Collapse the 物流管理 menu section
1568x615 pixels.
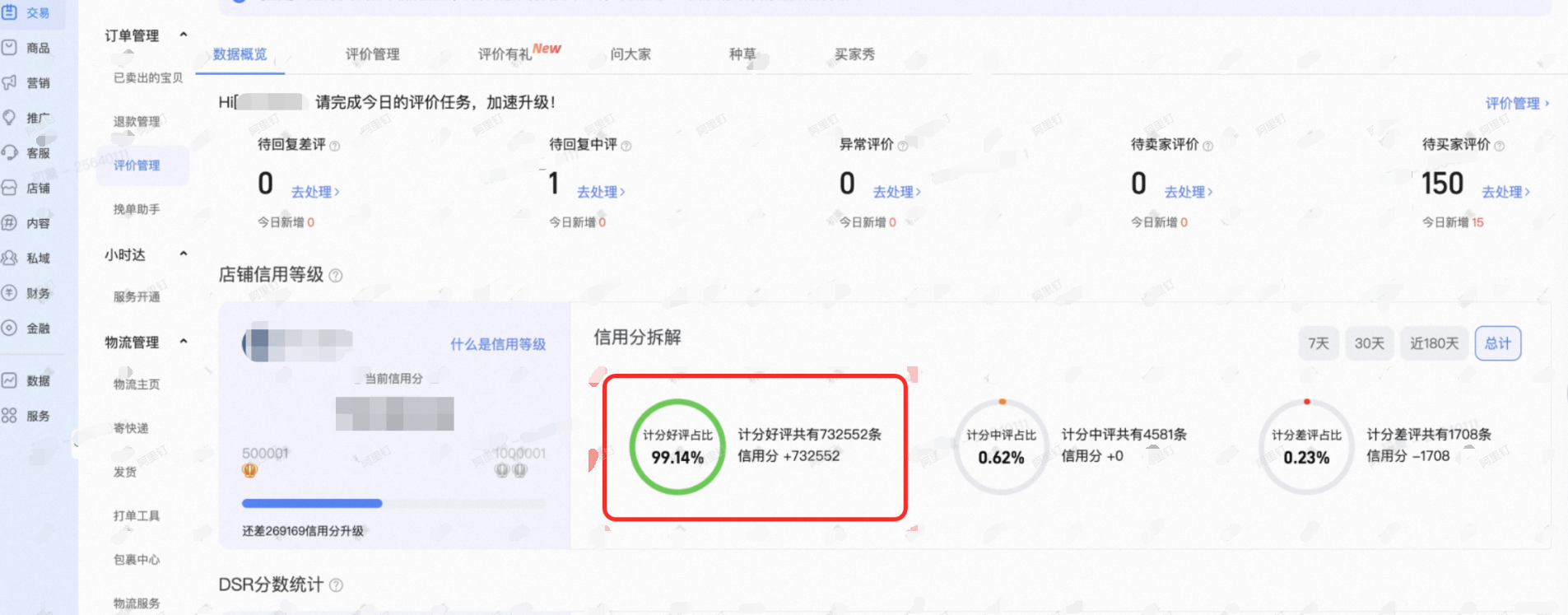point(184,341)
